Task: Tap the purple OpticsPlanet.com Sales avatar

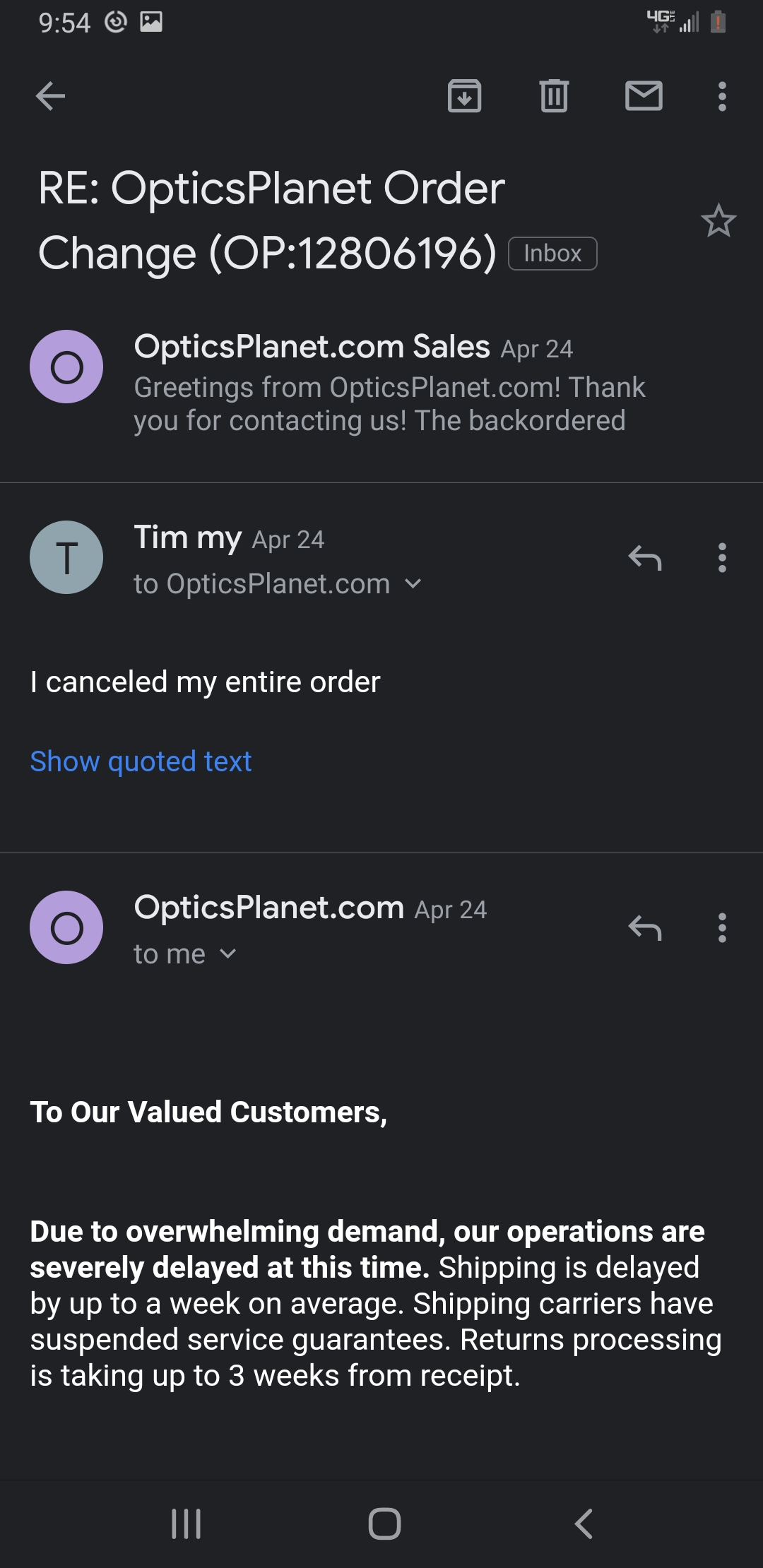Action: tap(66, 367)
